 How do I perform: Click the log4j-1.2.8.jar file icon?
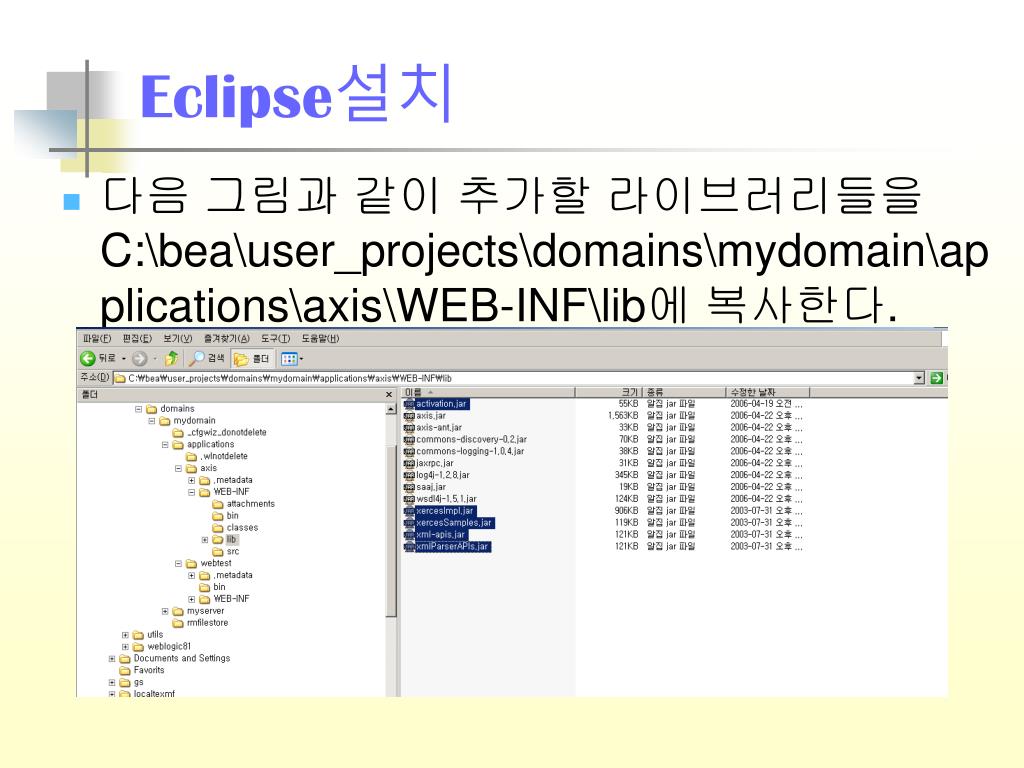[409, 475]
